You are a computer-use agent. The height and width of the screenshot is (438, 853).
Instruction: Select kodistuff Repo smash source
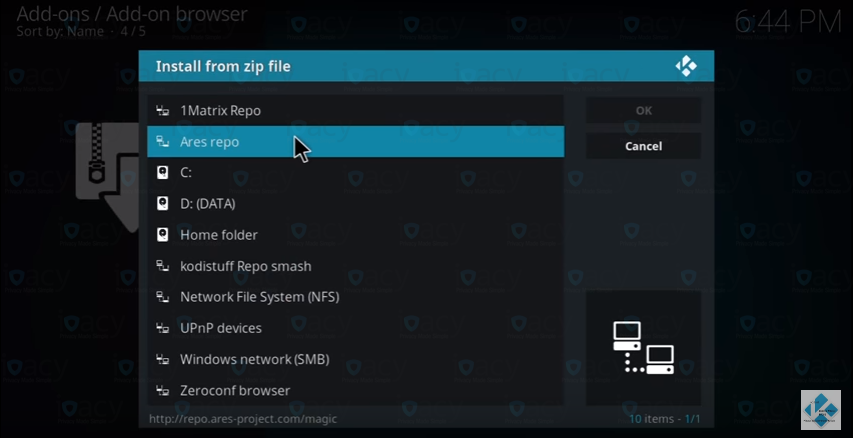355,266
